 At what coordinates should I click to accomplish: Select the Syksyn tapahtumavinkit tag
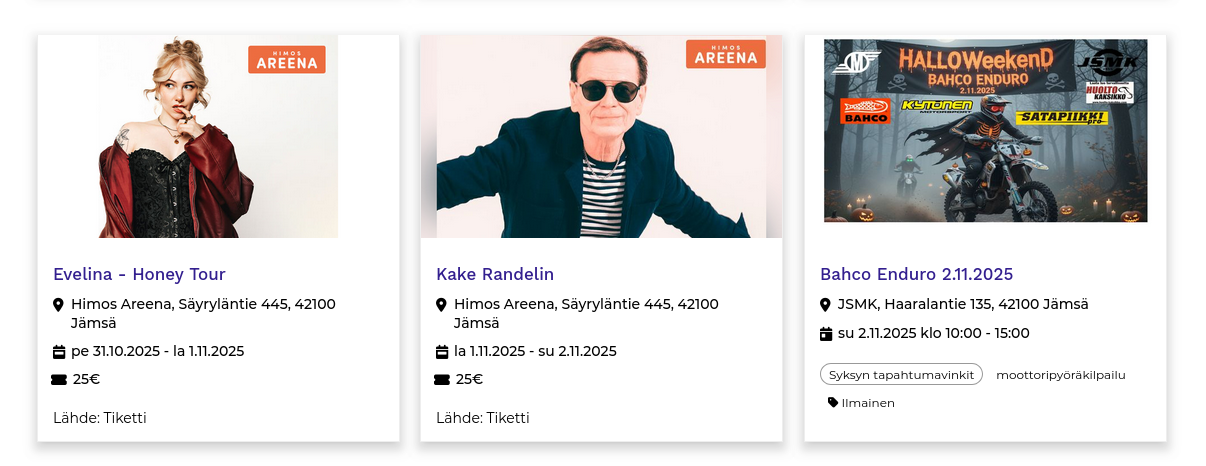pos(901,374)
